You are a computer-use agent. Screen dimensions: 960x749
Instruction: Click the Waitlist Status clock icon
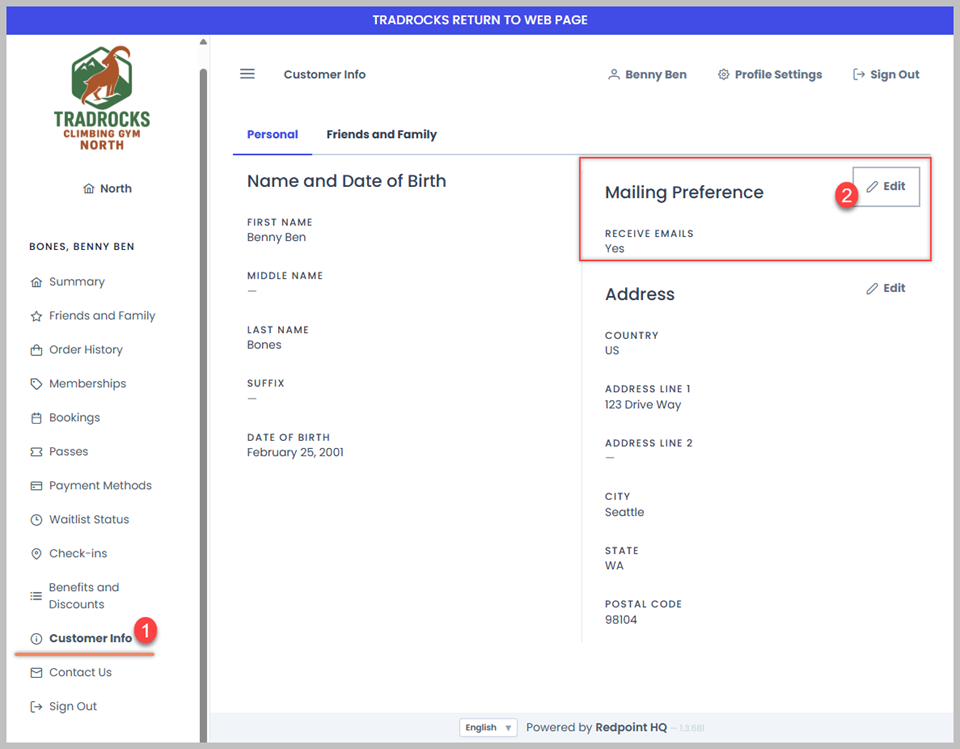click(37, 520)
